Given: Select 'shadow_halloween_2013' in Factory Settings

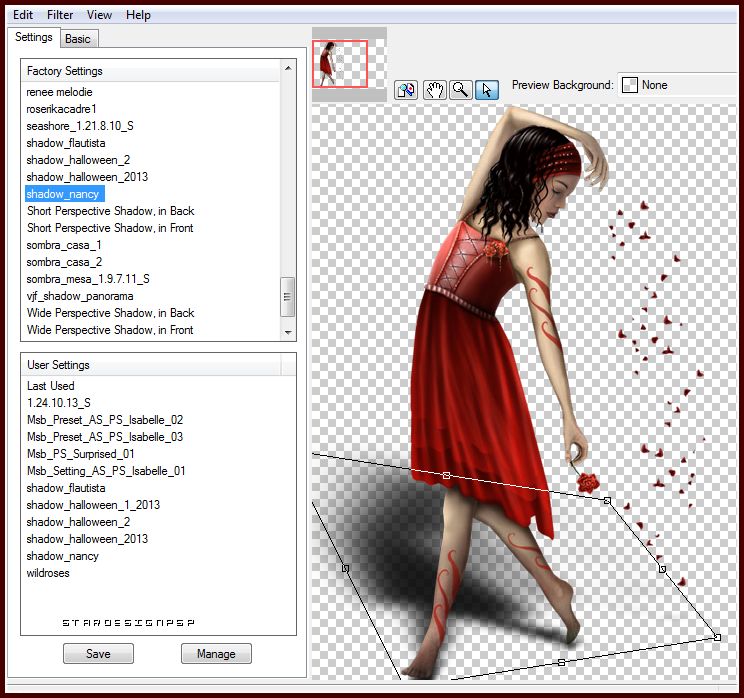Looking at the screenshot, I should point(87,177).
